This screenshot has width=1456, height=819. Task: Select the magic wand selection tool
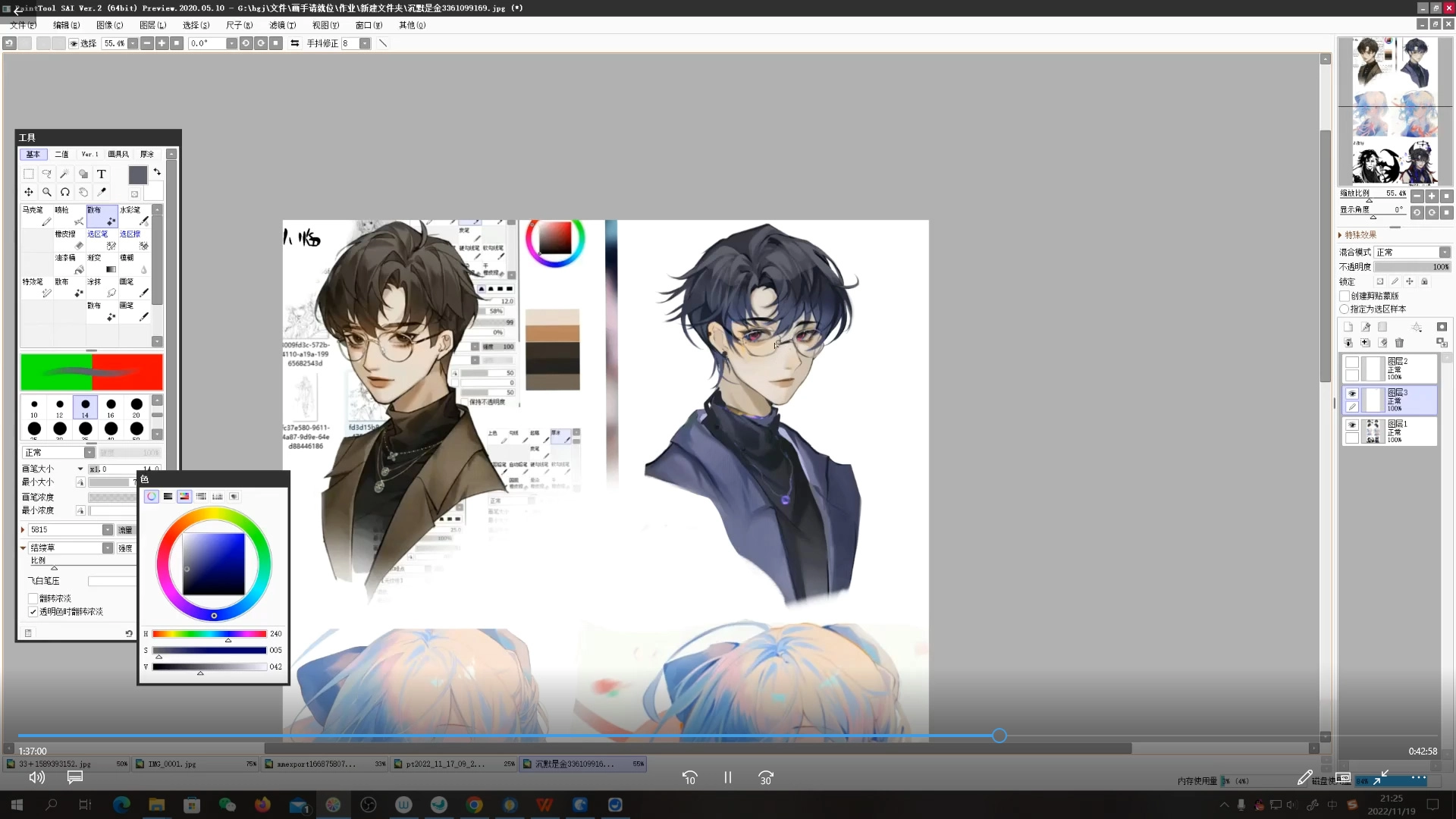click(64, 174)
